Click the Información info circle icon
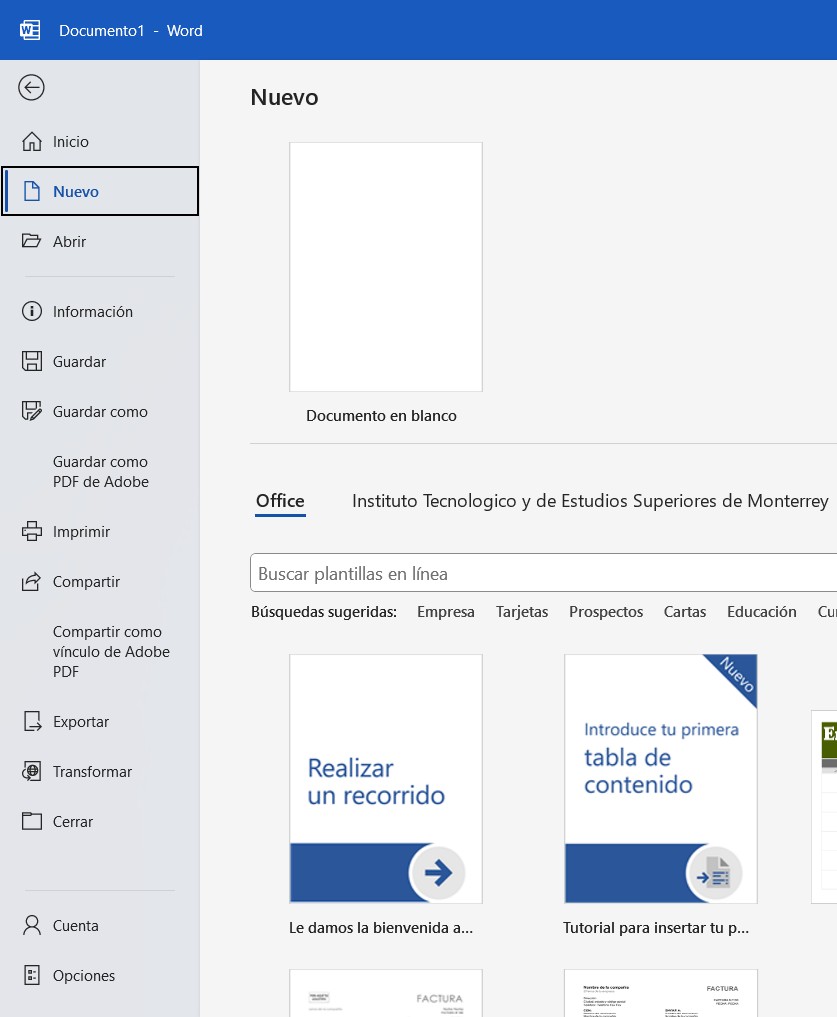 pyautogui.click(x=32, y=311)
